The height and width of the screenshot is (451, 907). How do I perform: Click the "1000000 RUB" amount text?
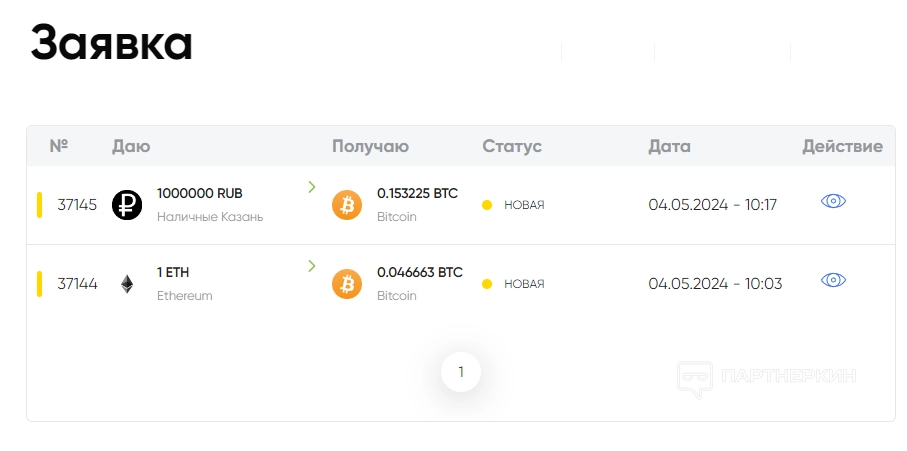click(200, 193)
